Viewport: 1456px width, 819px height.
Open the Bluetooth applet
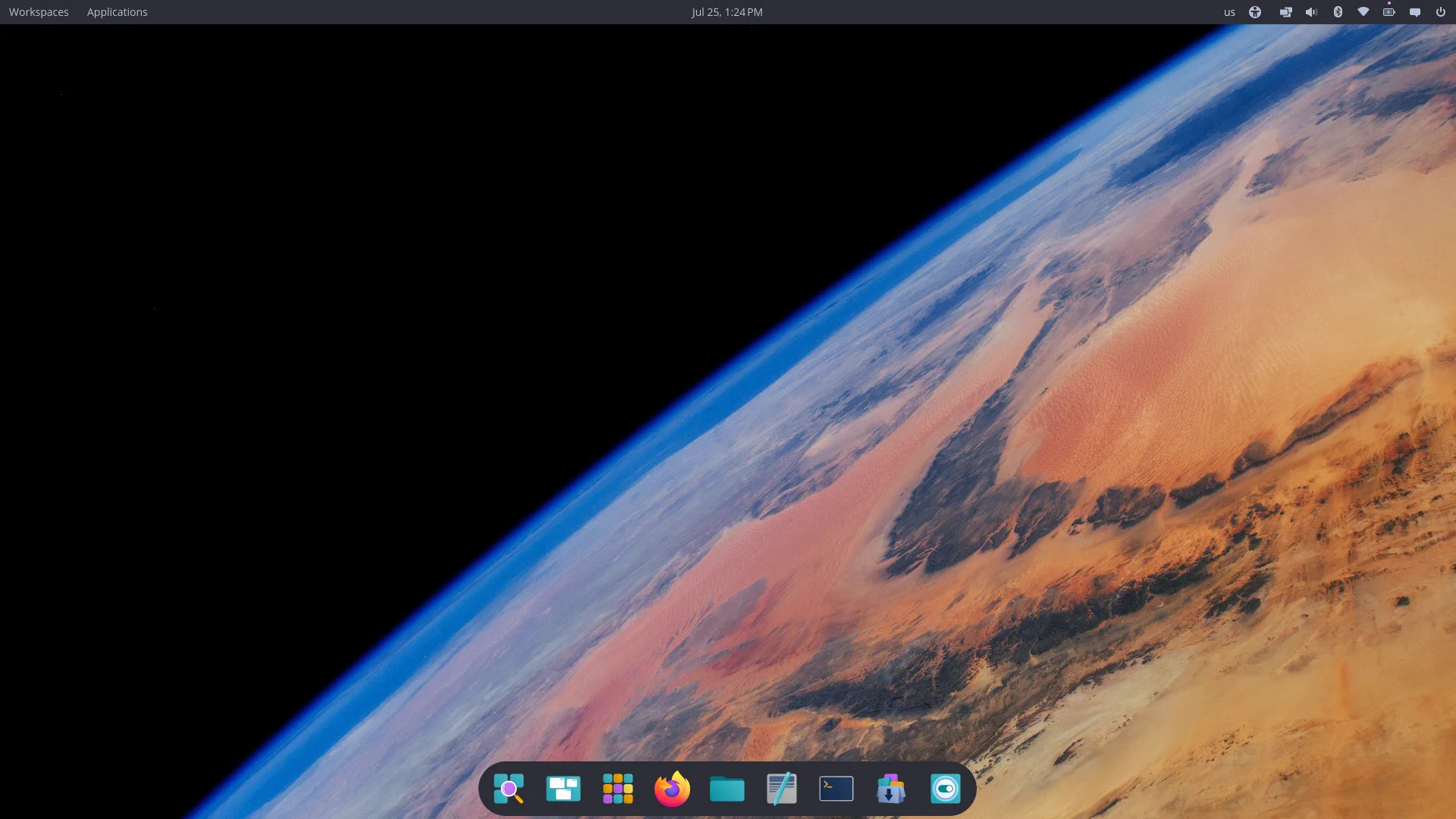pos(1338,12)
